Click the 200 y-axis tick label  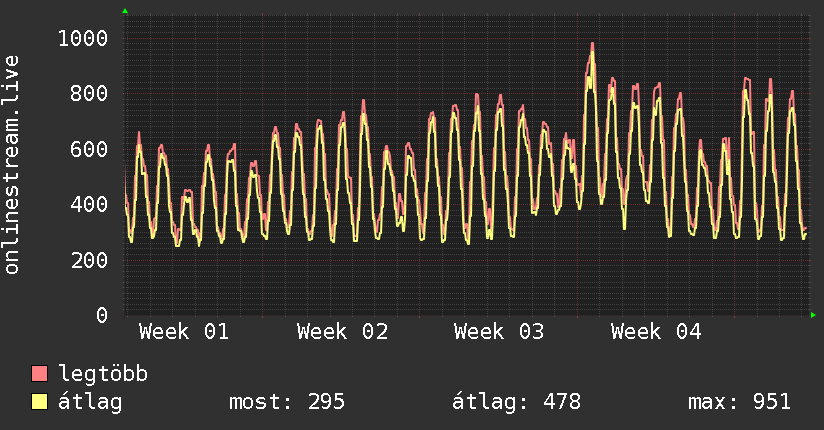coord(89,260)
